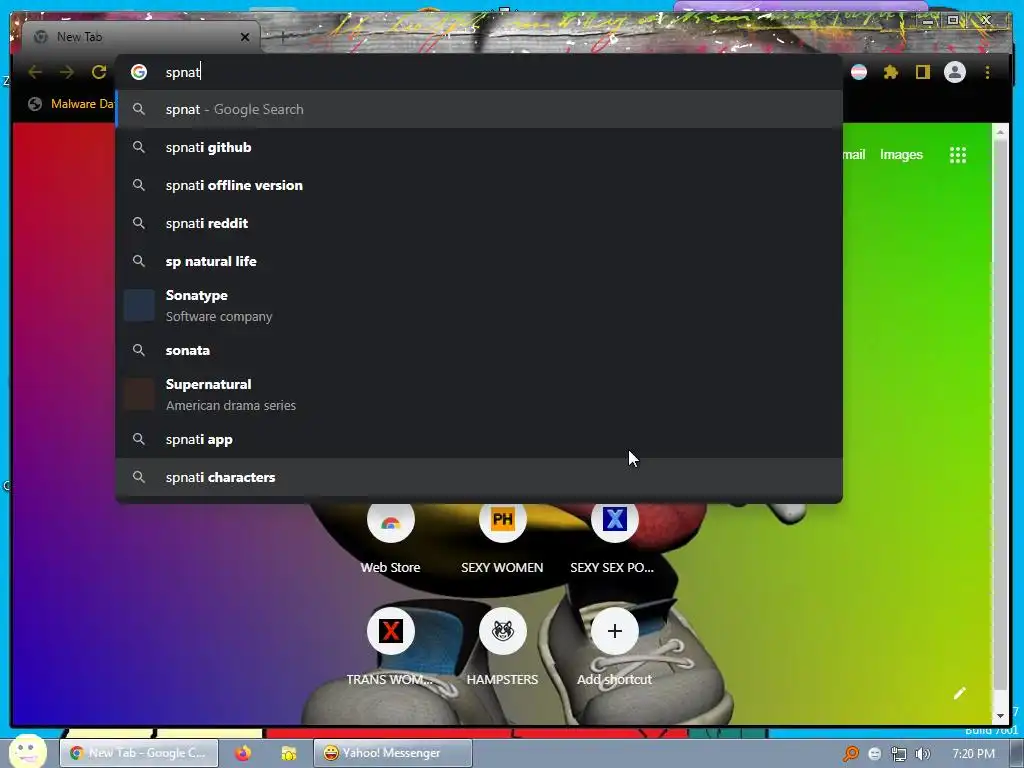The height and width of the screenshot is (768, 1024).
Task: Click the Google icon in address bar
Action: pos(138,72)
